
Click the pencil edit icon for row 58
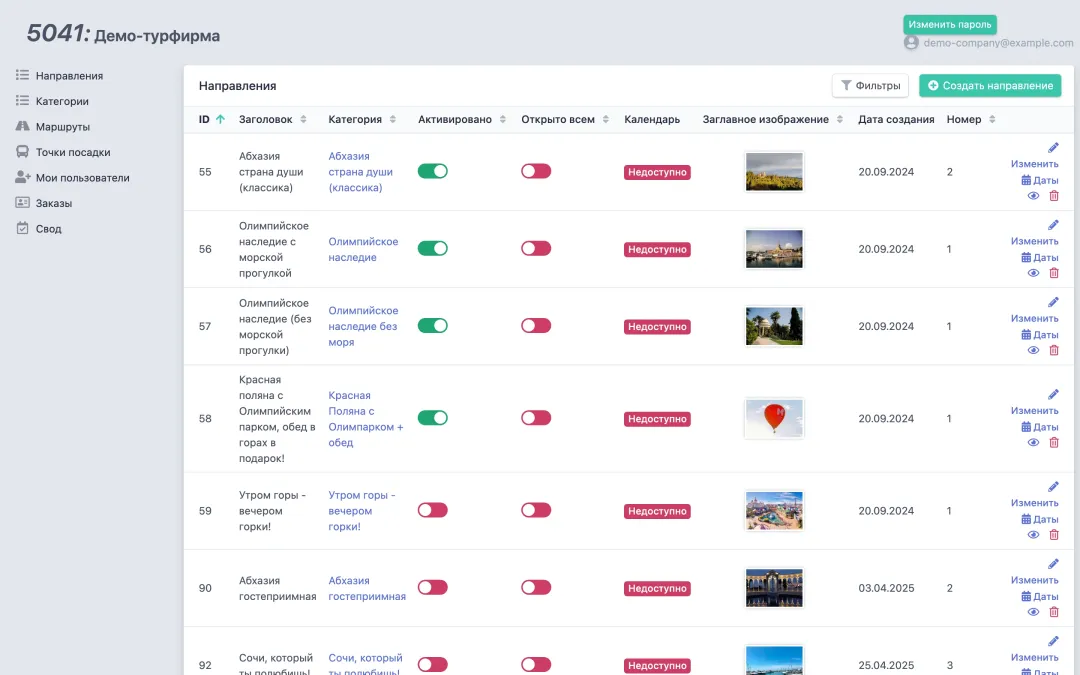point(1053,394)
